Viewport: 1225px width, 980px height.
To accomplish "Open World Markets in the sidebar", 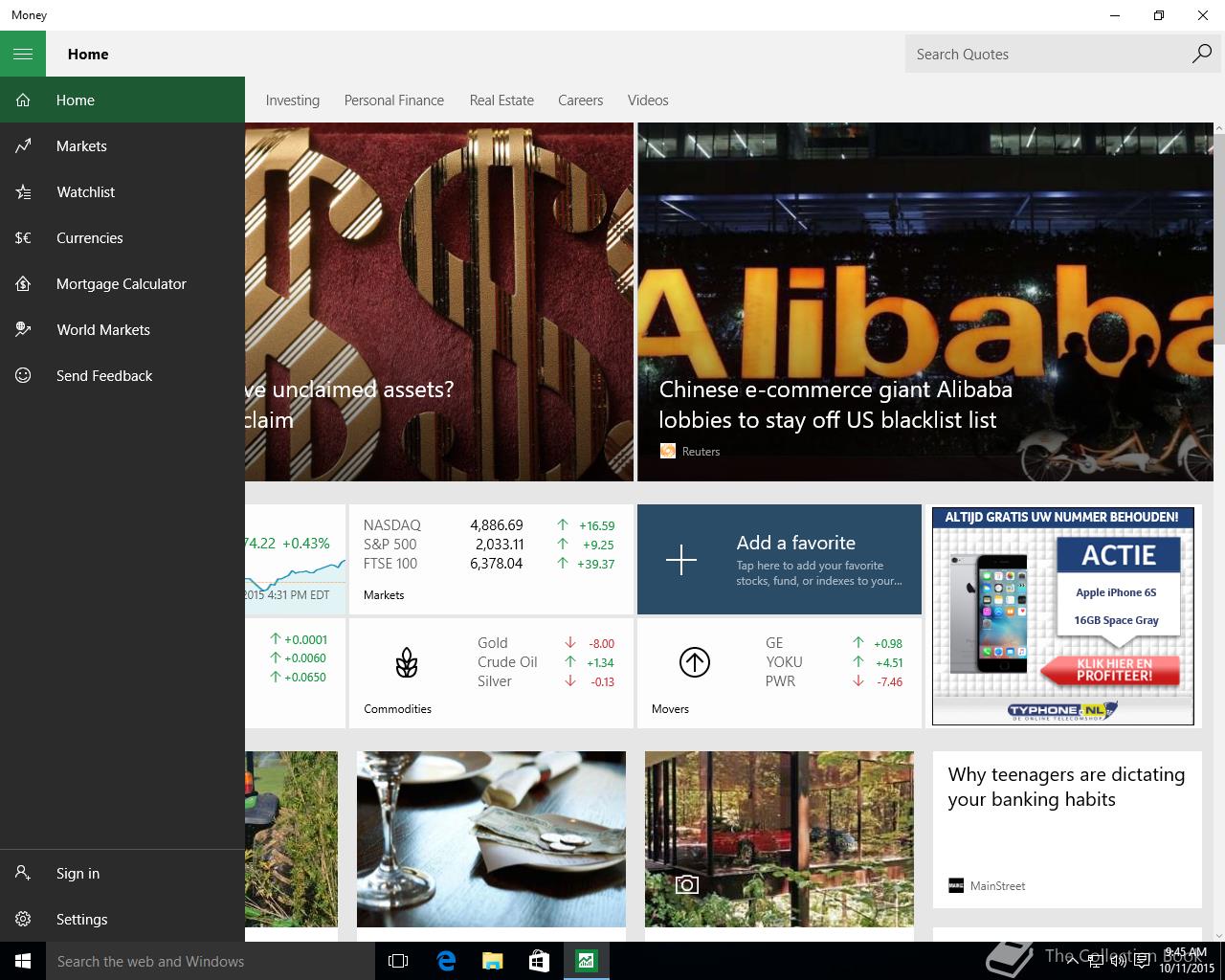I will coord(122,329).
